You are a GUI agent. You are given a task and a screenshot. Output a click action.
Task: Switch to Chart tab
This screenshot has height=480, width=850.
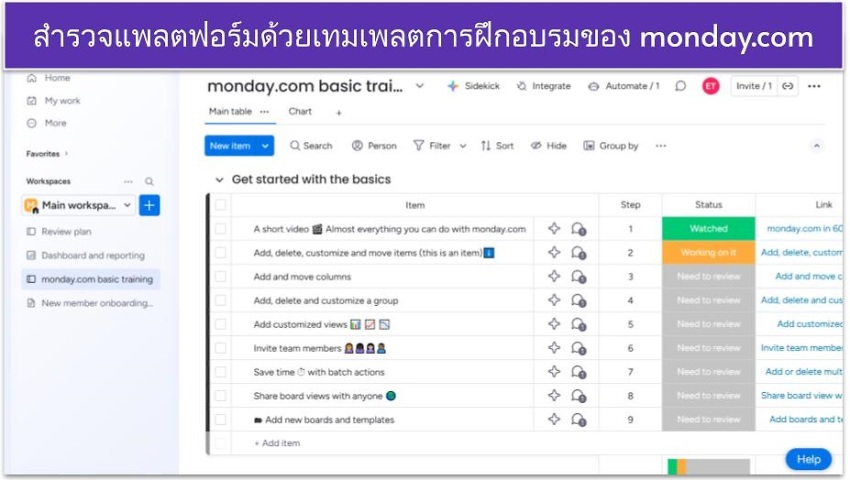(300, 112)
